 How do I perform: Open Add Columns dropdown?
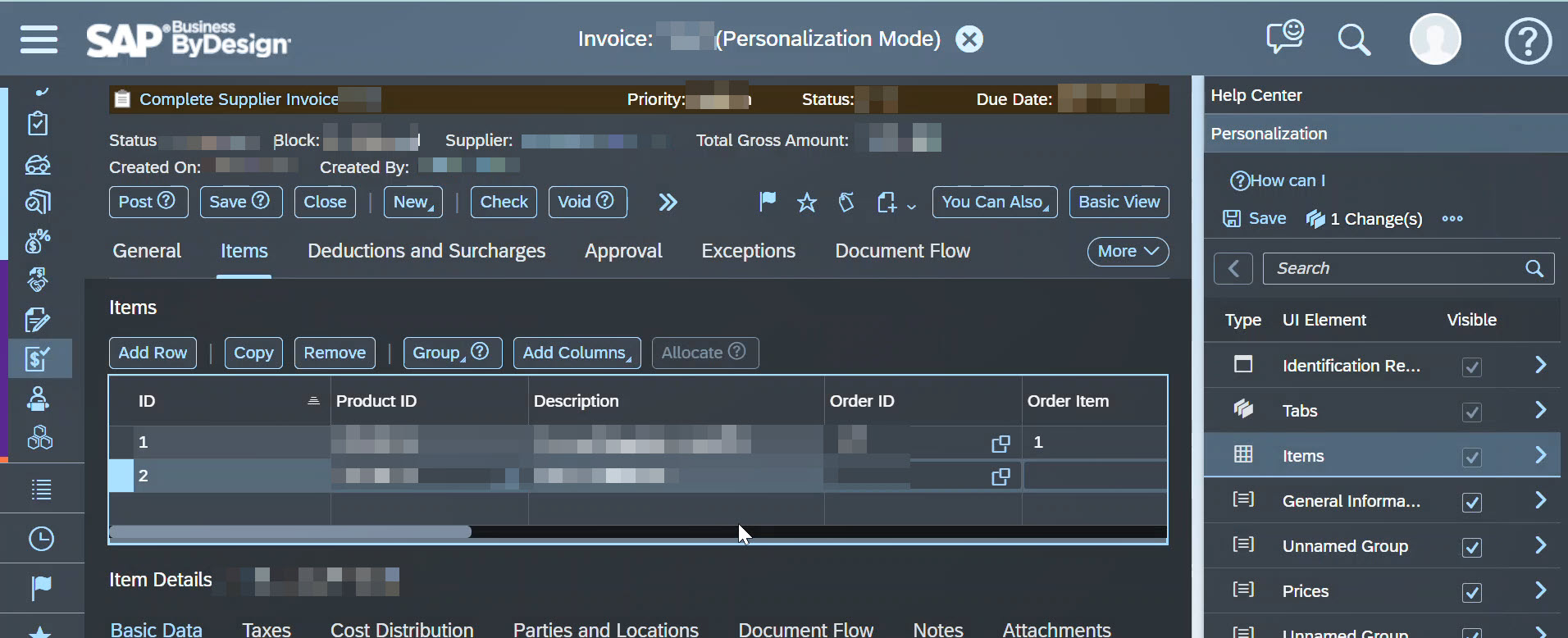pyautogui.click(x=577, y=353)
